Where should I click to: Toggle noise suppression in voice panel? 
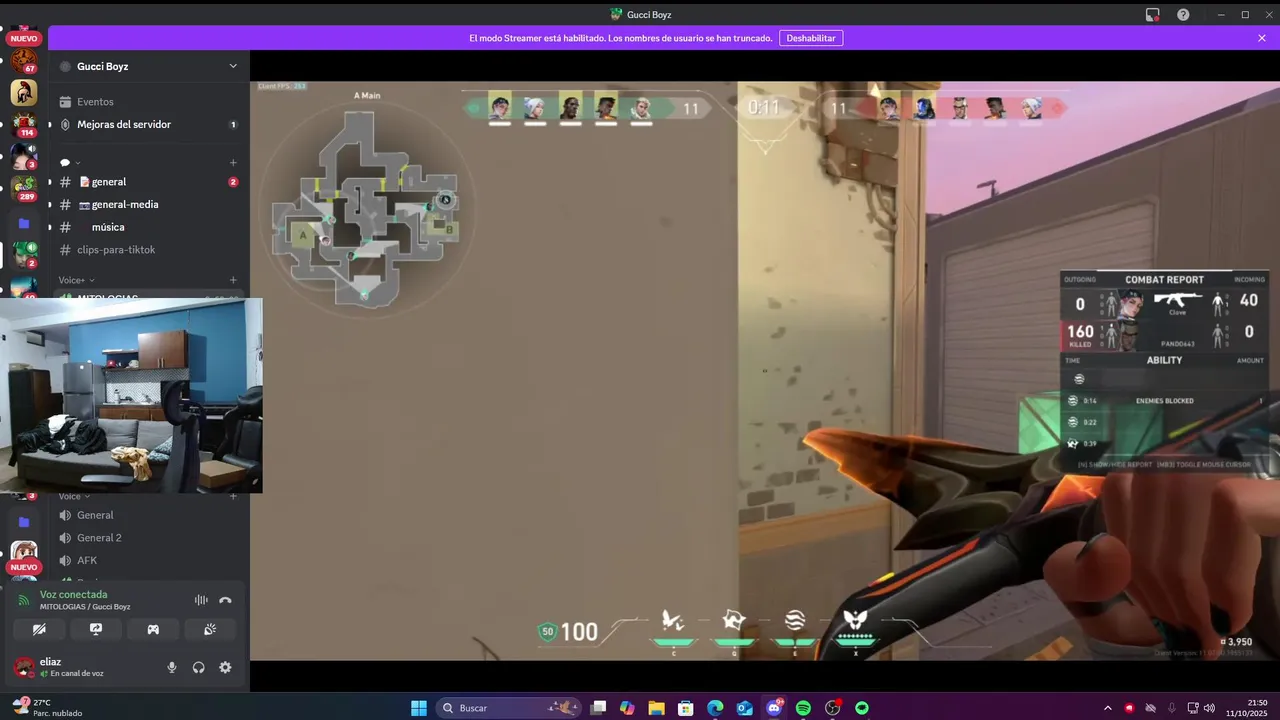(201, 600)
